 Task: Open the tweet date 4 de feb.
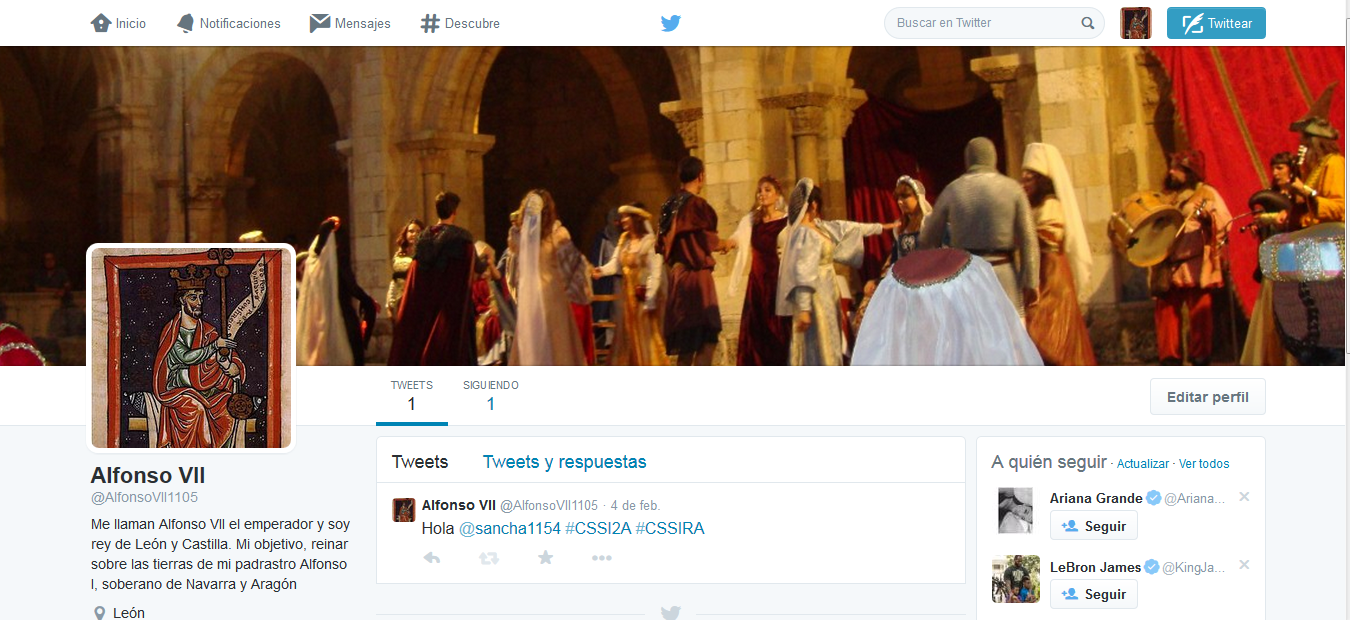coord(635,505)
